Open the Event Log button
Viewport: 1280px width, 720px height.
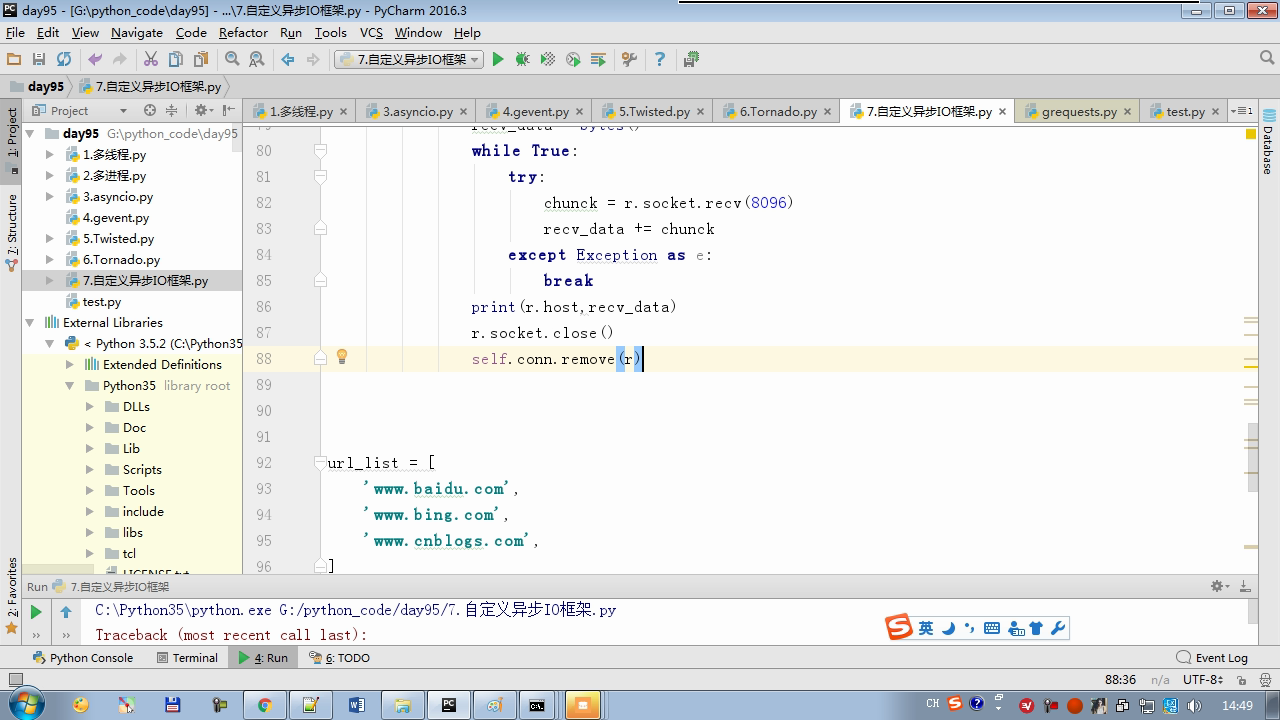1212,657
